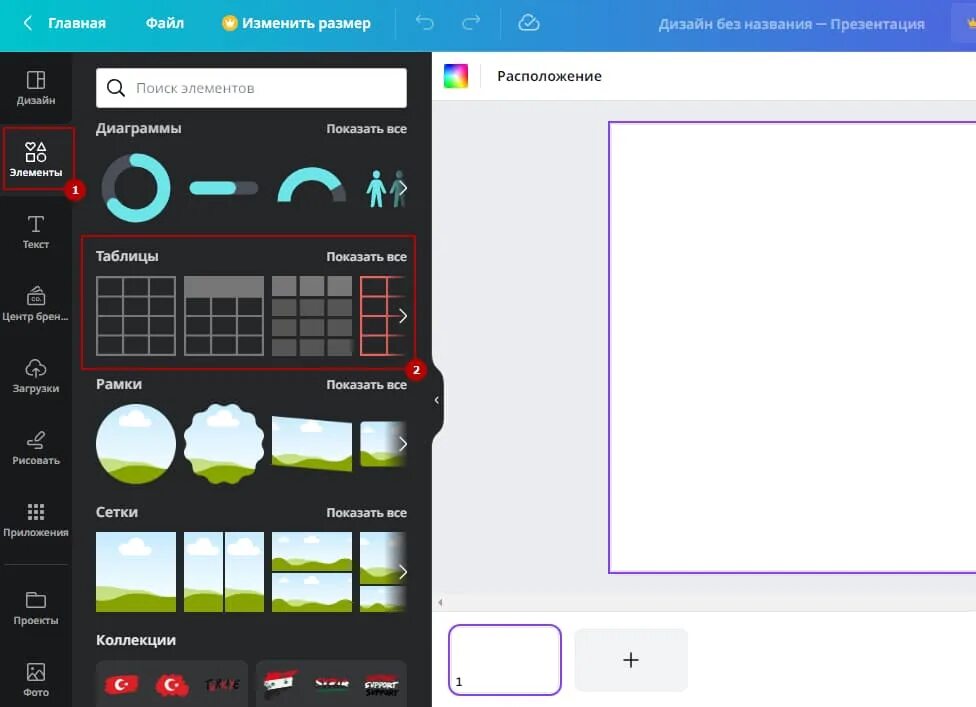The height and width of the screenshot is (707, 976).
Task: Click the horizontal scrollbar left arrow
Action: [440, 602]
